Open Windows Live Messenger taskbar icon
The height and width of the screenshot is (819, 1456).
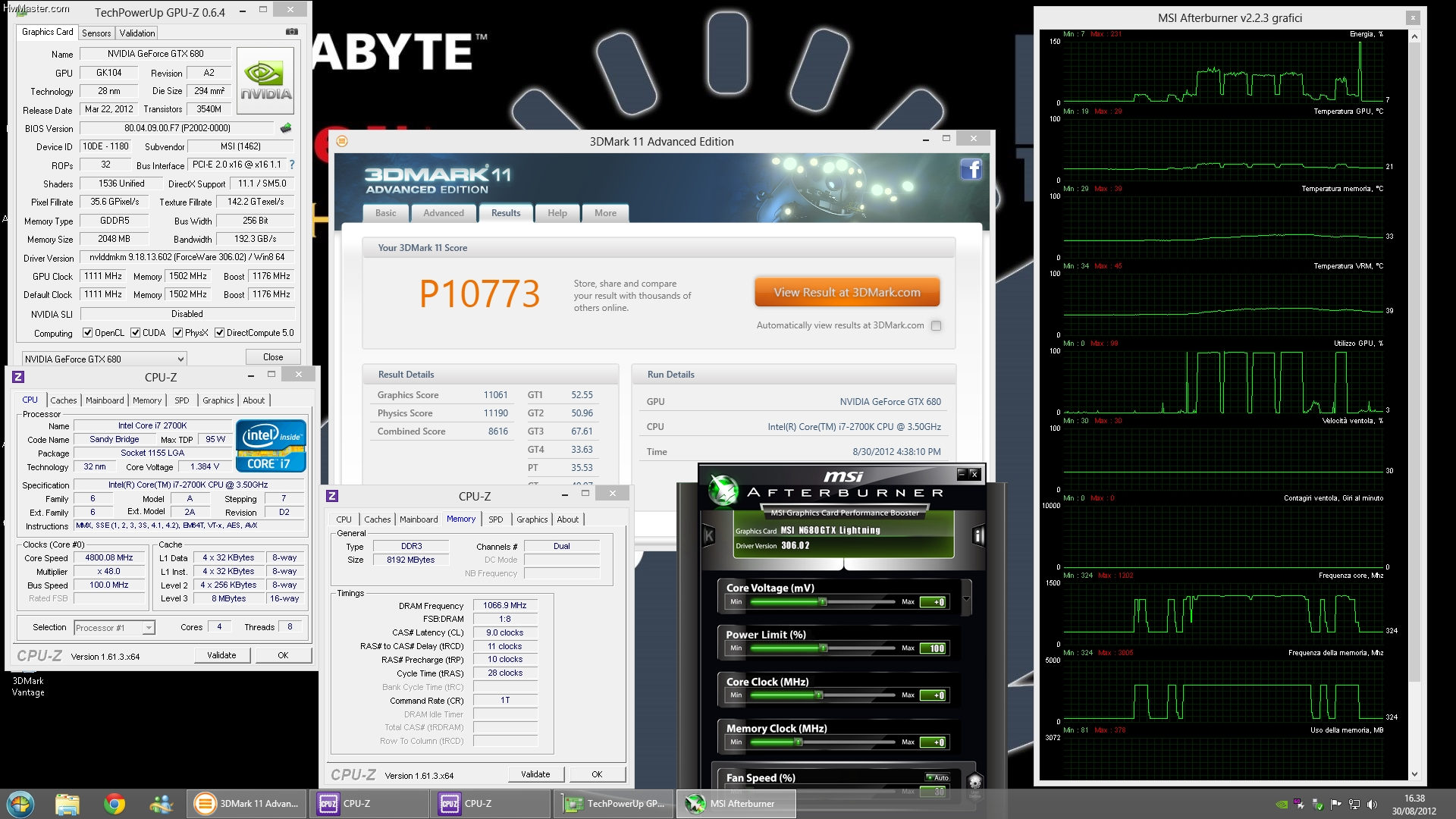point(162,804)
